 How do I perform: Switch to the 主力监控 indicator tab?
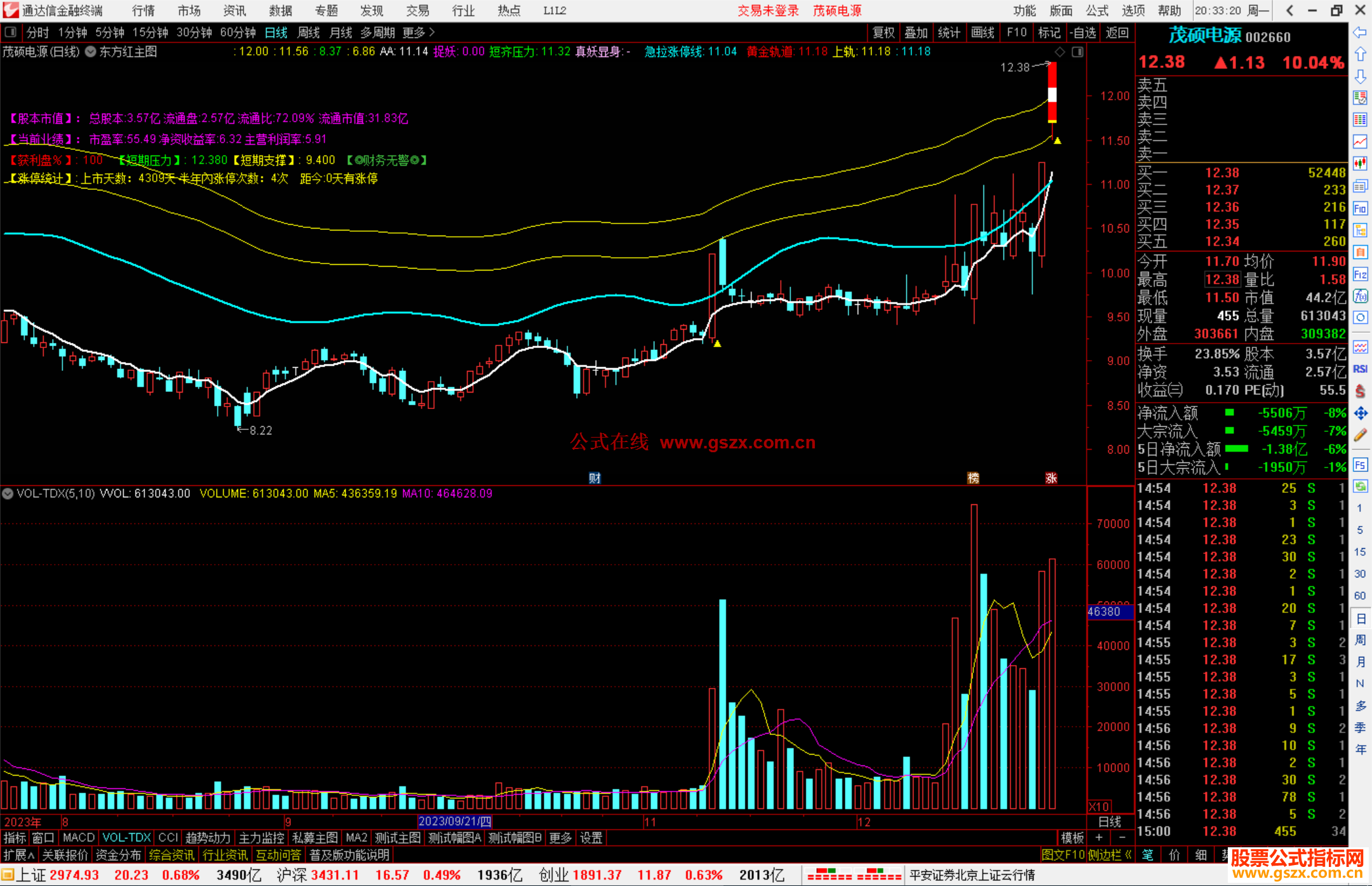261,838
